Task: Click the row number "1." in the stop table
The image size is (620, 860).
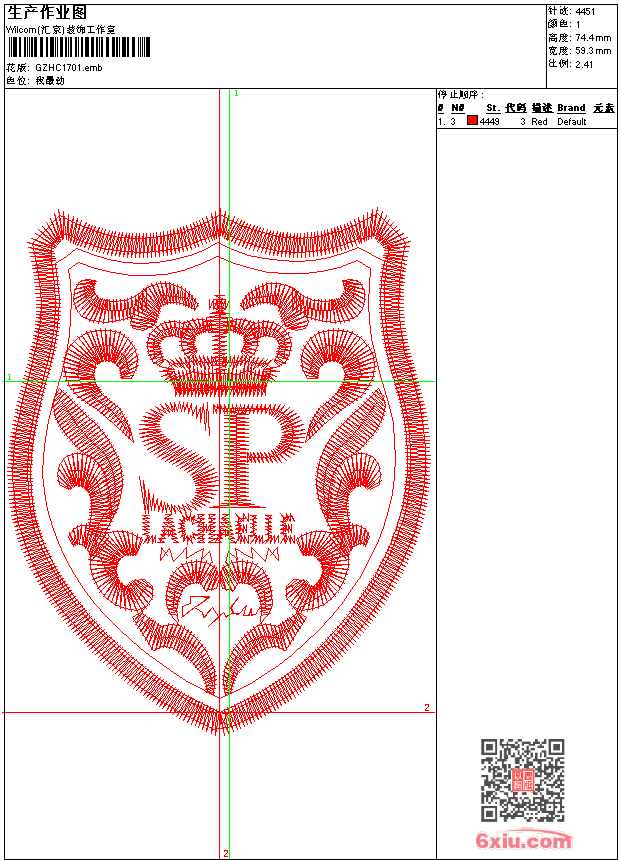Action: tap(441, 122)
